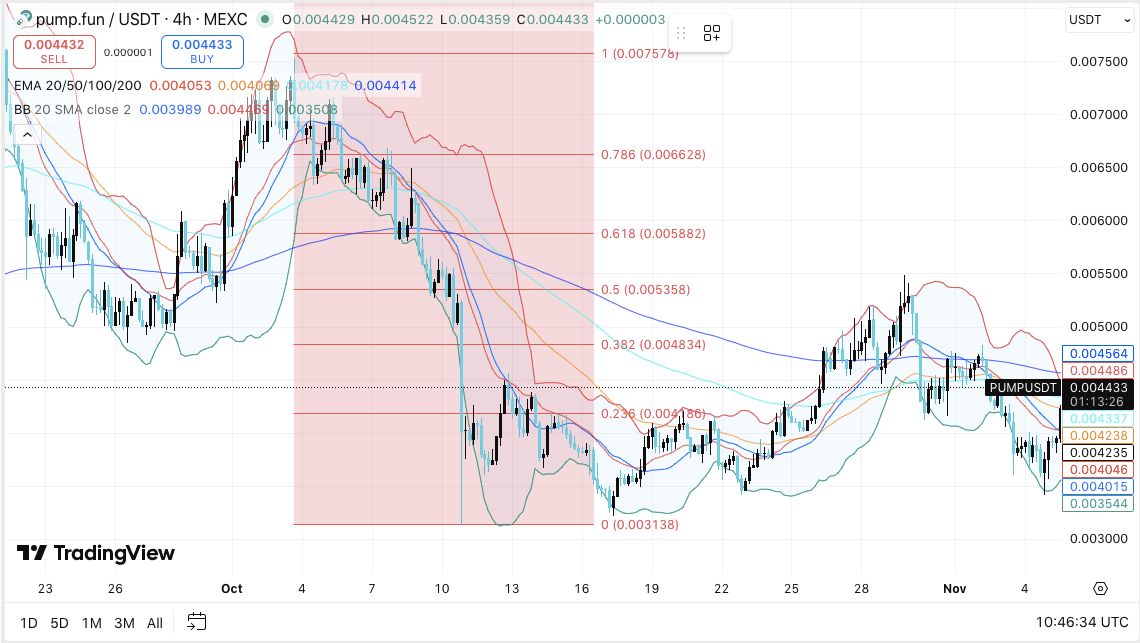
Task: Click the green market status dot
Action: [x=263, y=18]
